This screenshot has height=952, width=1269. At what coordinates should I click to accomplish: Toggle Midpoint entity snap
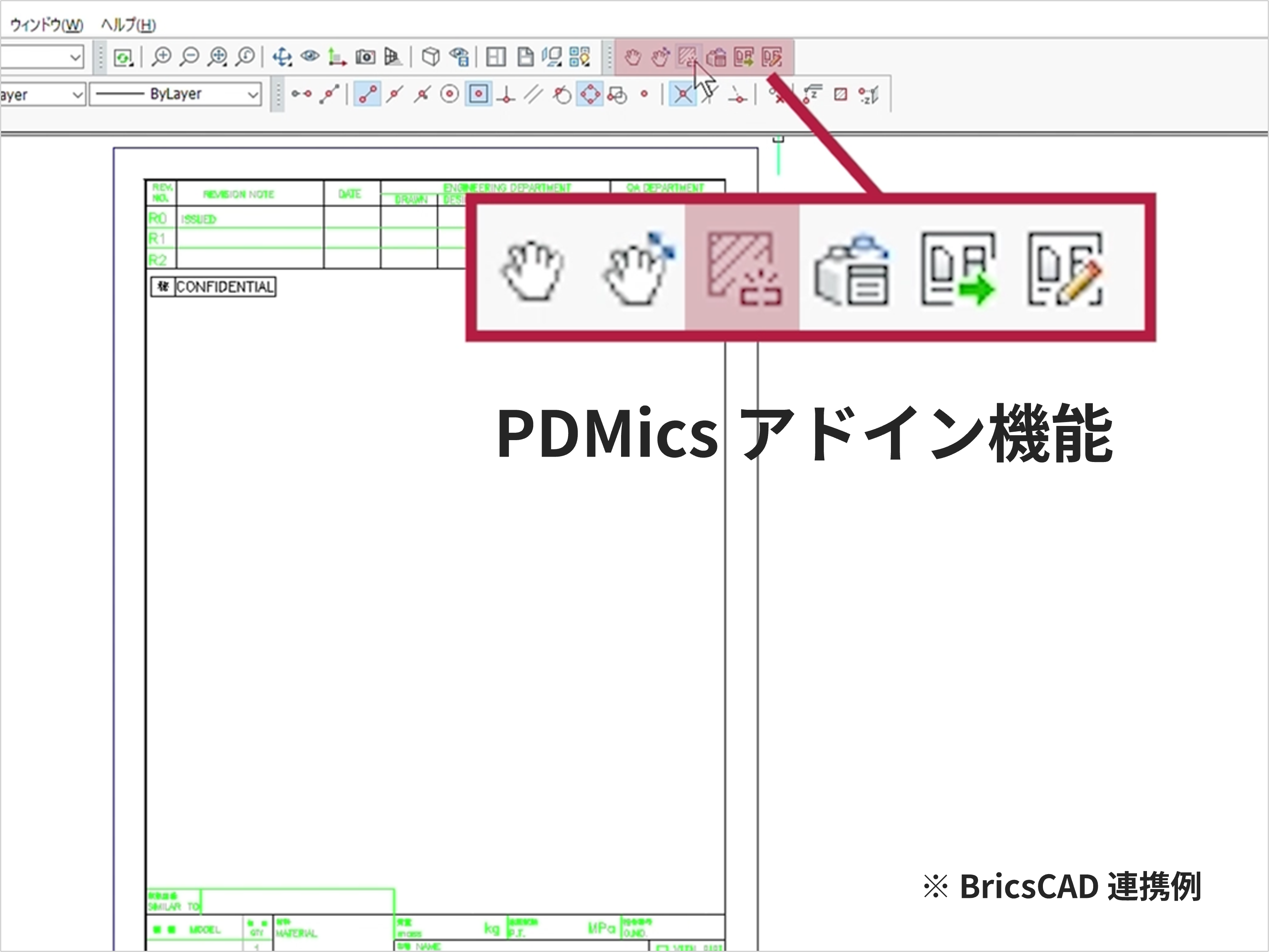(x=395, y=94)
